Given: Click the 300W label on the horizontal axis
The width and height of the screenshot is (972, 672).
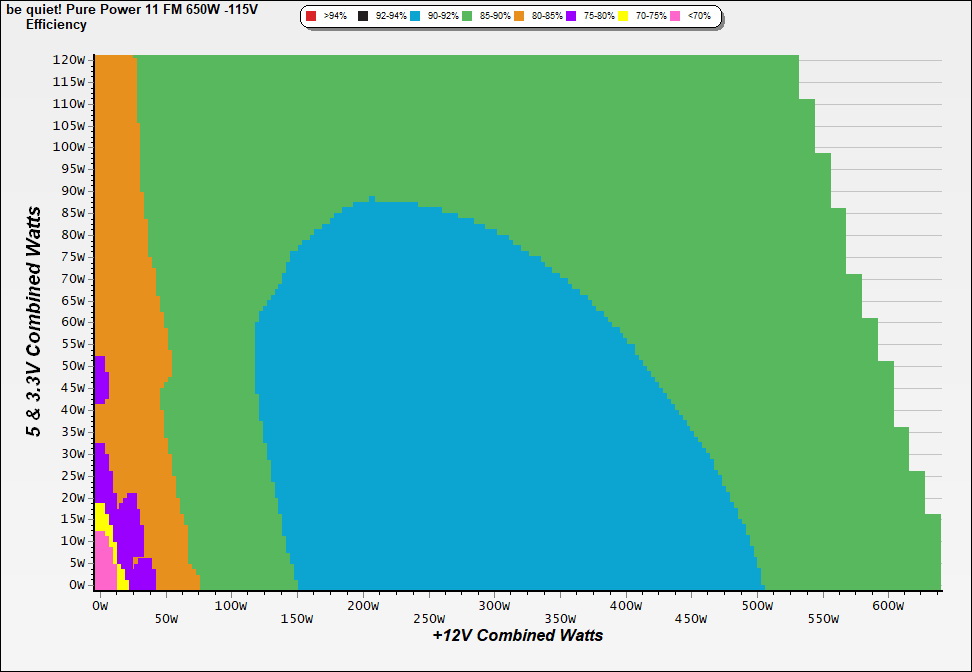Looking at the screenshot, I should (494, 605).
